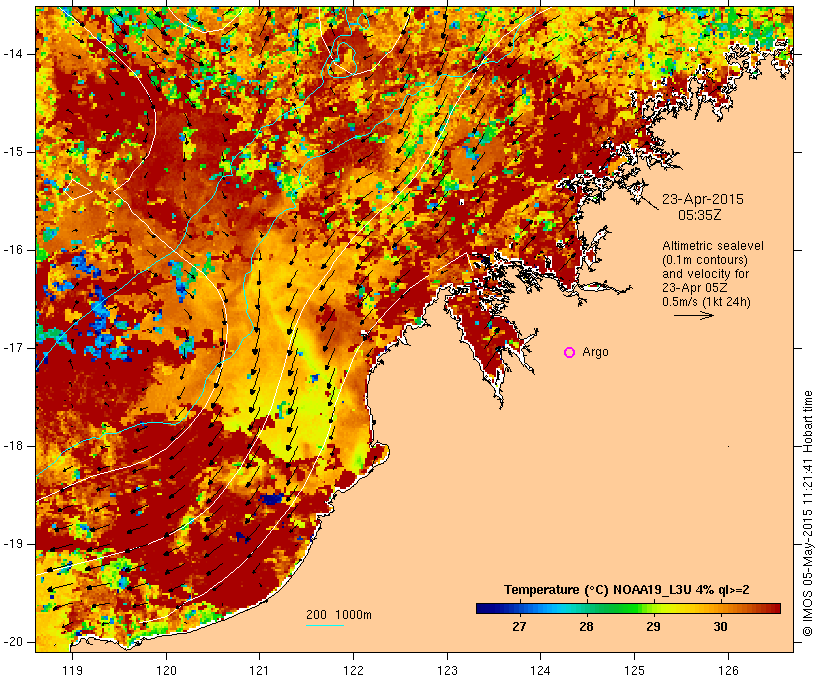The image size is (820, 680).
Task: Click longitude label 119
Action: (72, 671)
